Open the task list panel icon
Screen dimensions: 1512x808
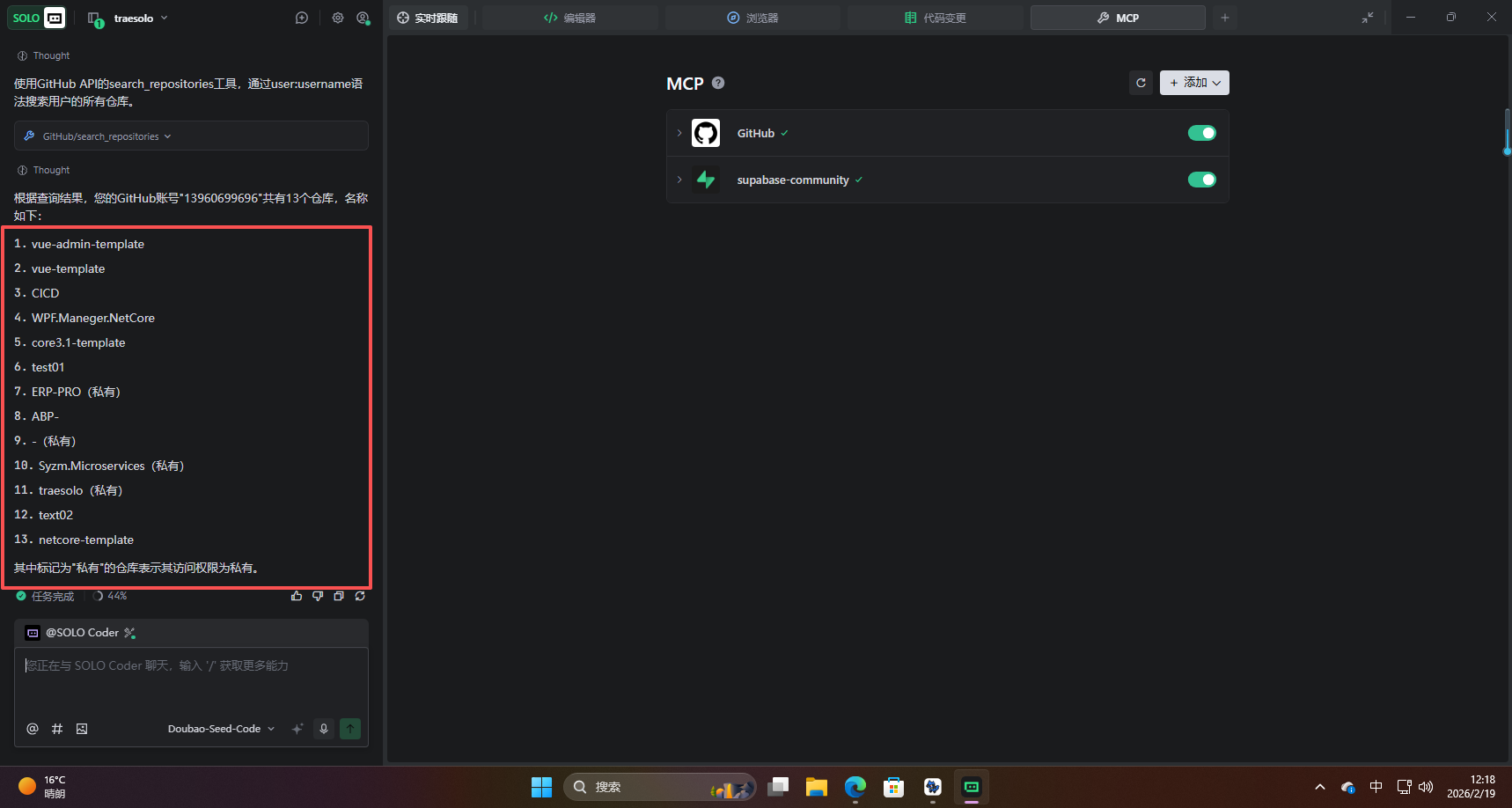94,18
